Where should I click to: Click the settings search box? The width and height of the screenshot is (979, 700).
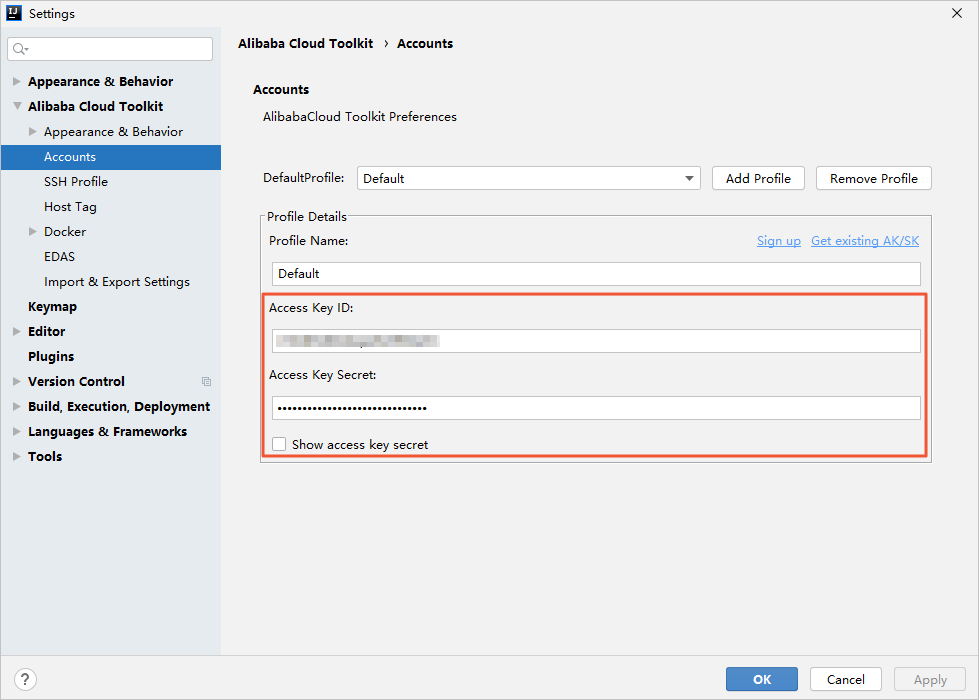point(110,49)
